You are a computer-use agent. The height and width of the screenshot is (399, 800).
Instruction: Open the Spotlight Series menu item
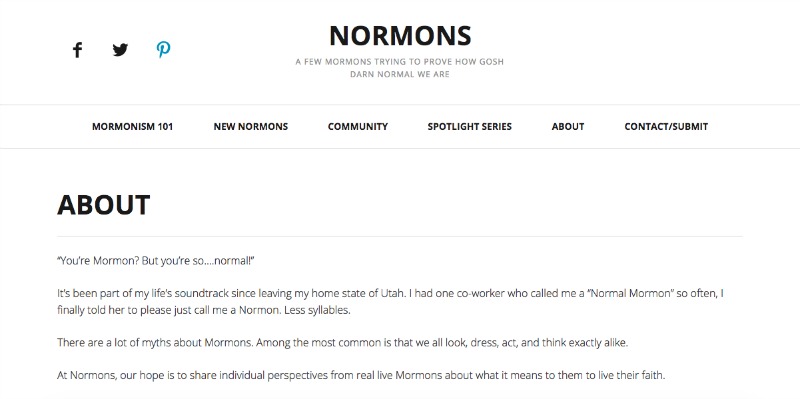[x=469, y=127]
